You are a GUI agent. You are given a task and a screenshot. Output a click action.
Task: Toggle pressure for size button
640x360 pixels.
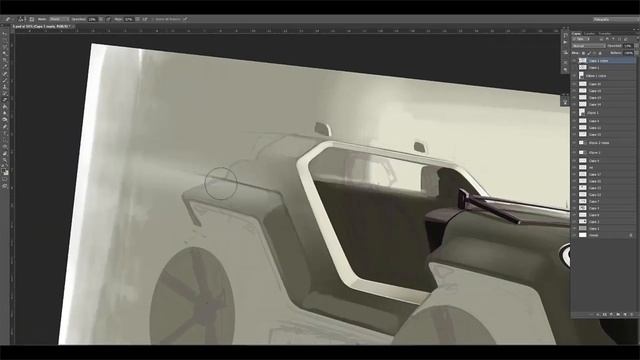tap(185, 19)
